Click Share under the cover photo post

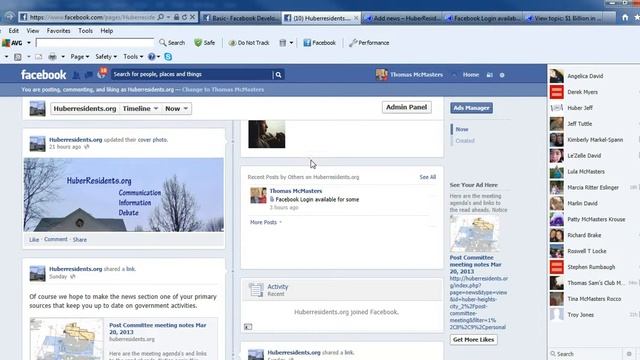(x=80, y=240)
